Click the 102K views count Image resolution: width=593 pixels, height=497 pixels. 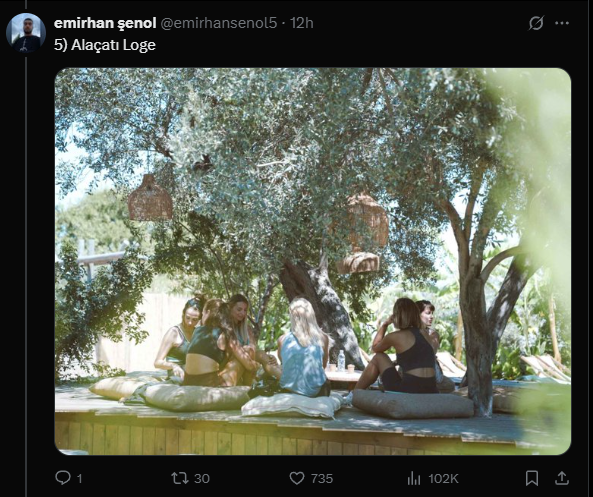point(443,478)
